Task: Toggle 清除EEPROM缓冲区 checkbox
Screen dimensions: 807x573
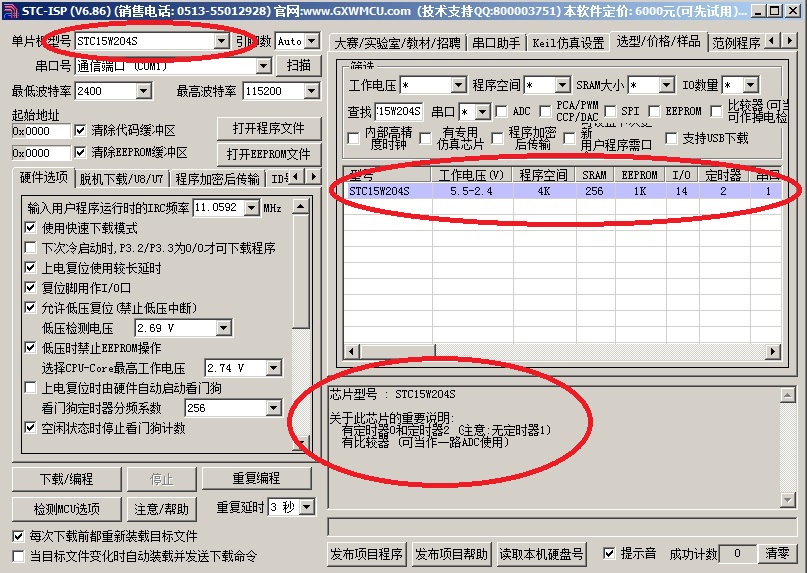Action: click(x=80, y=152)
